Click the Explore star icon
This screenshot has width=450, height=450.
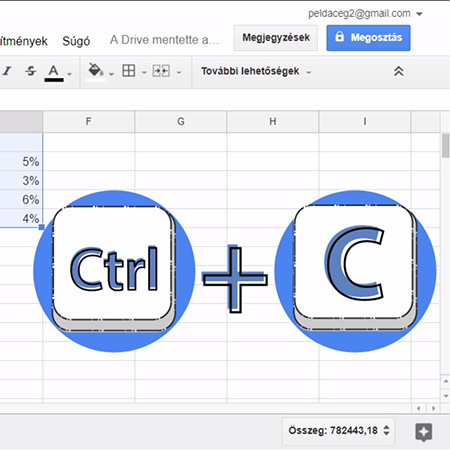424,432
